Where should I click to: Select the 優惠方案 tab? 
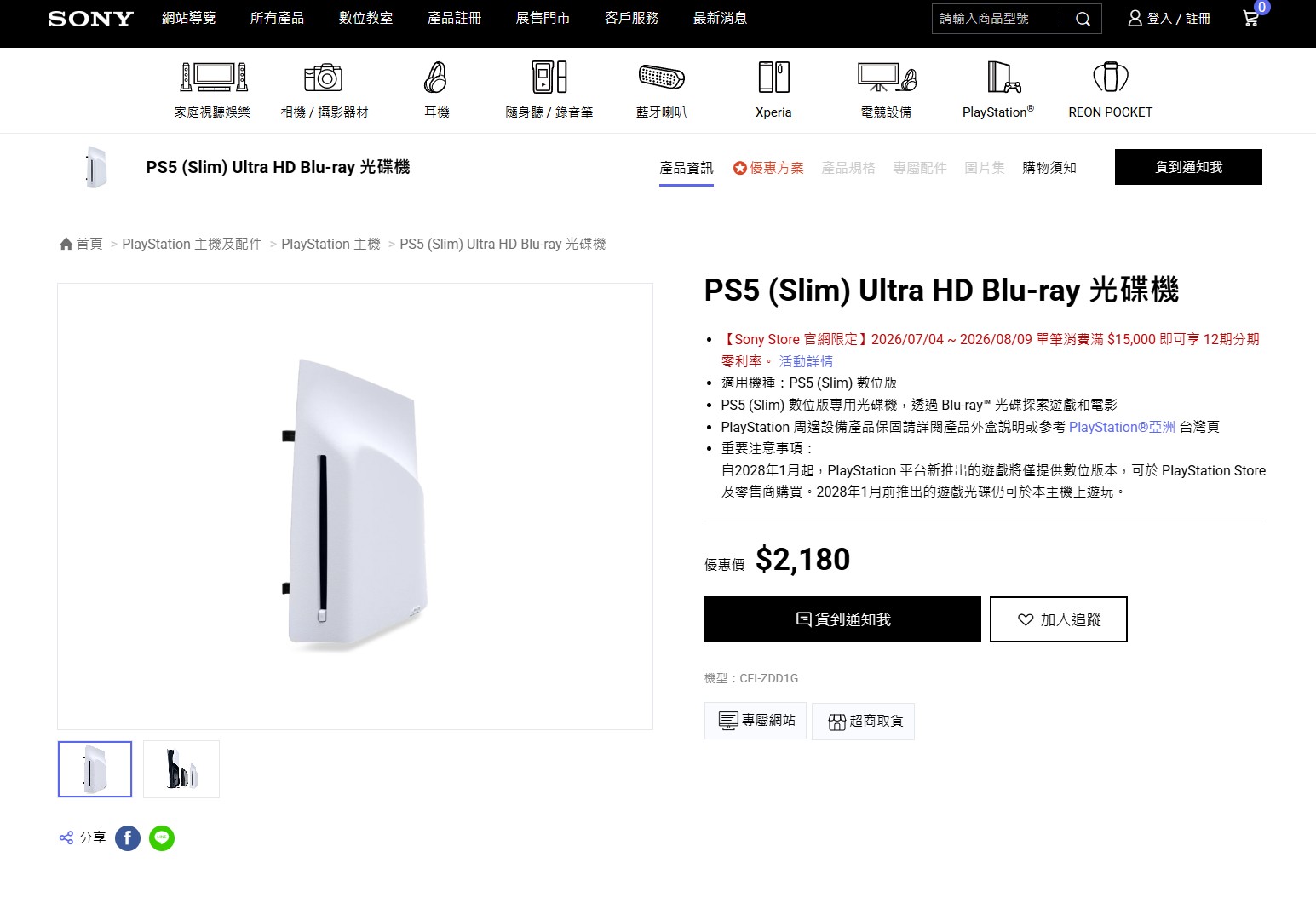pyautogui.click(x=768, y=168)
